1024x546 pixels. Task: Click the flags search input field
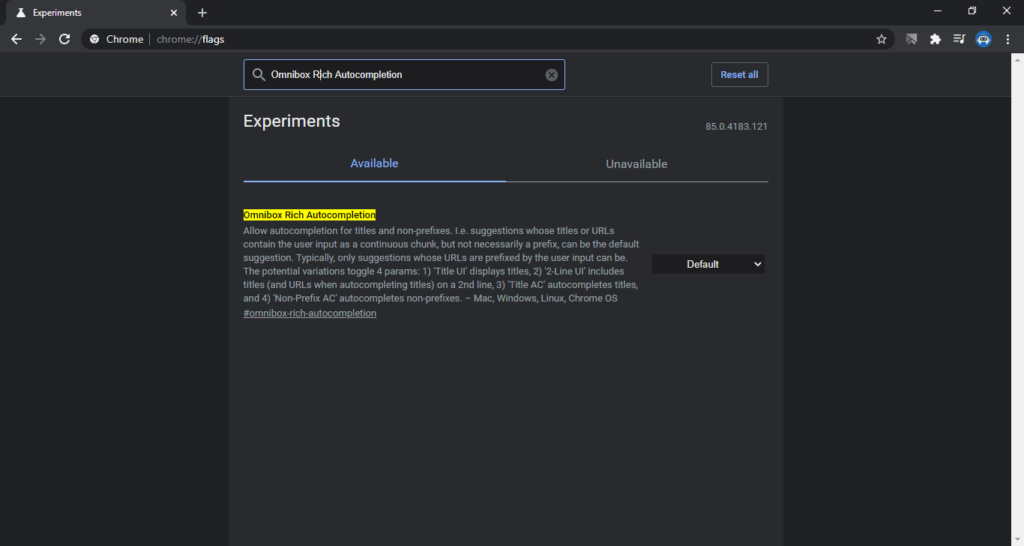[x=404, y=74]
